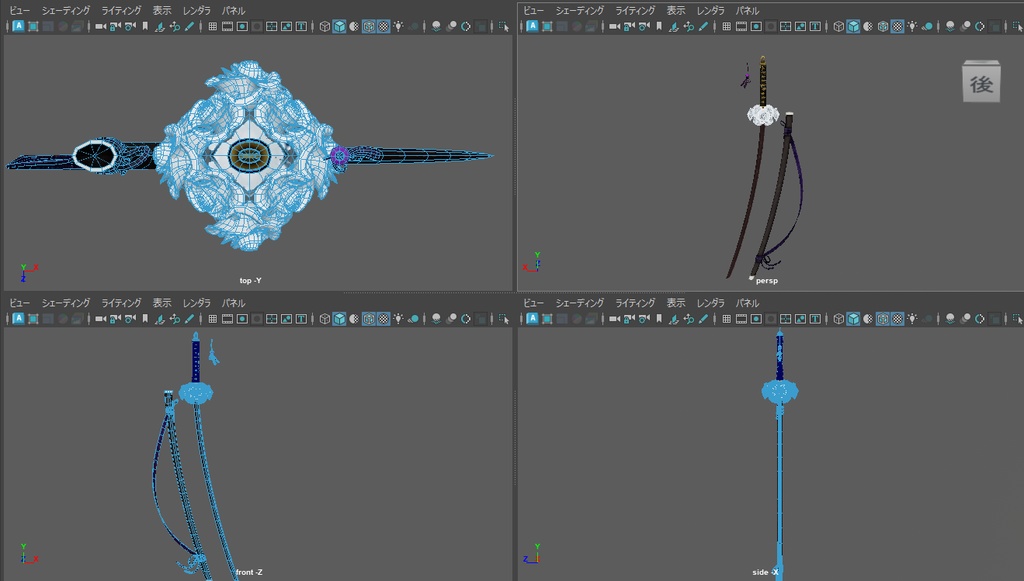Enable 2D pan/zoom in side viewport
This screenshot has width=1024, height=581.
(x=687, y=319)
